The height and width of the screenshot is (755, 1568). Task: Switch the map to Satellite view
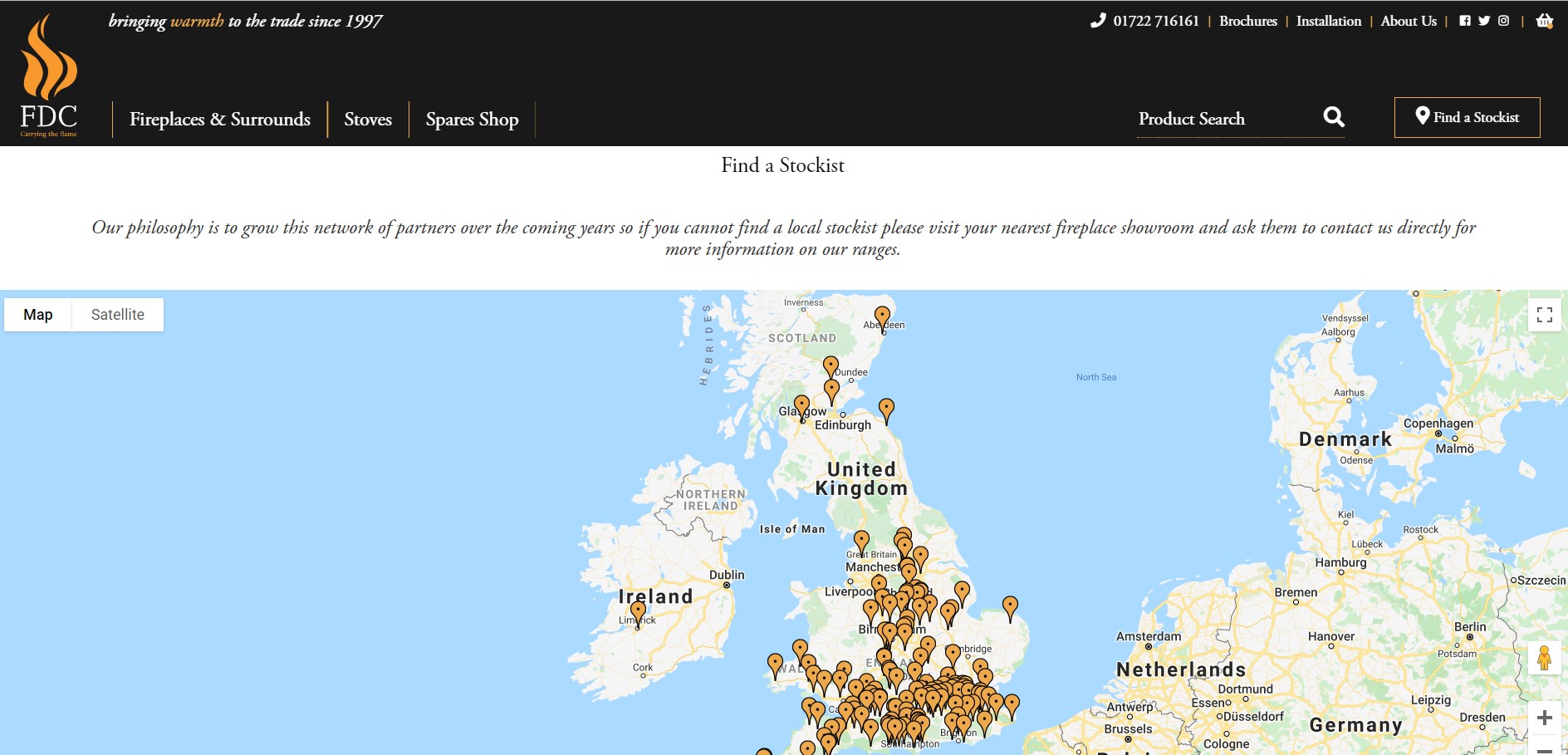117,314
